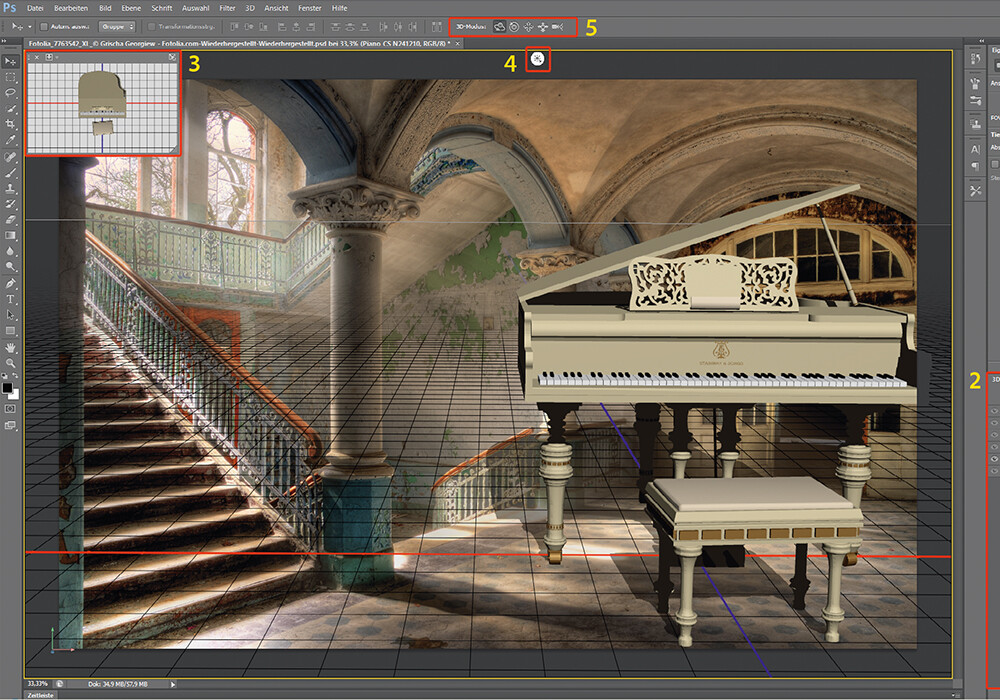The height and width of the screenshot is (700, 1000).
Task: Toggle Quick Mask mode
Action: pyautogui.click(x=10, y=409)
